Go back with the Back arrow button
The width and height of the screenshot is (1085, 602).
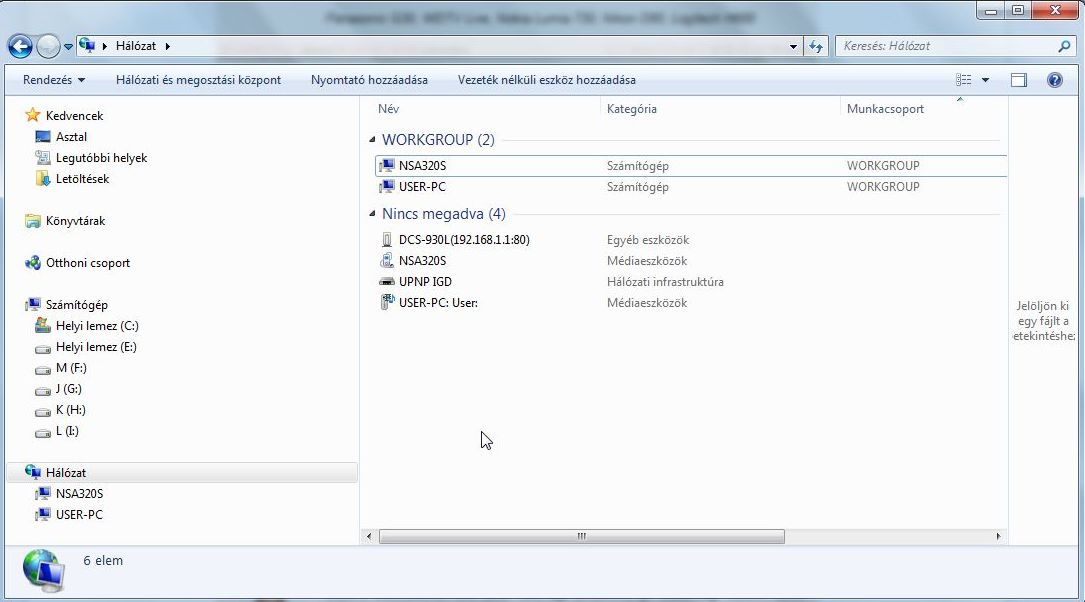click(20, 46)
